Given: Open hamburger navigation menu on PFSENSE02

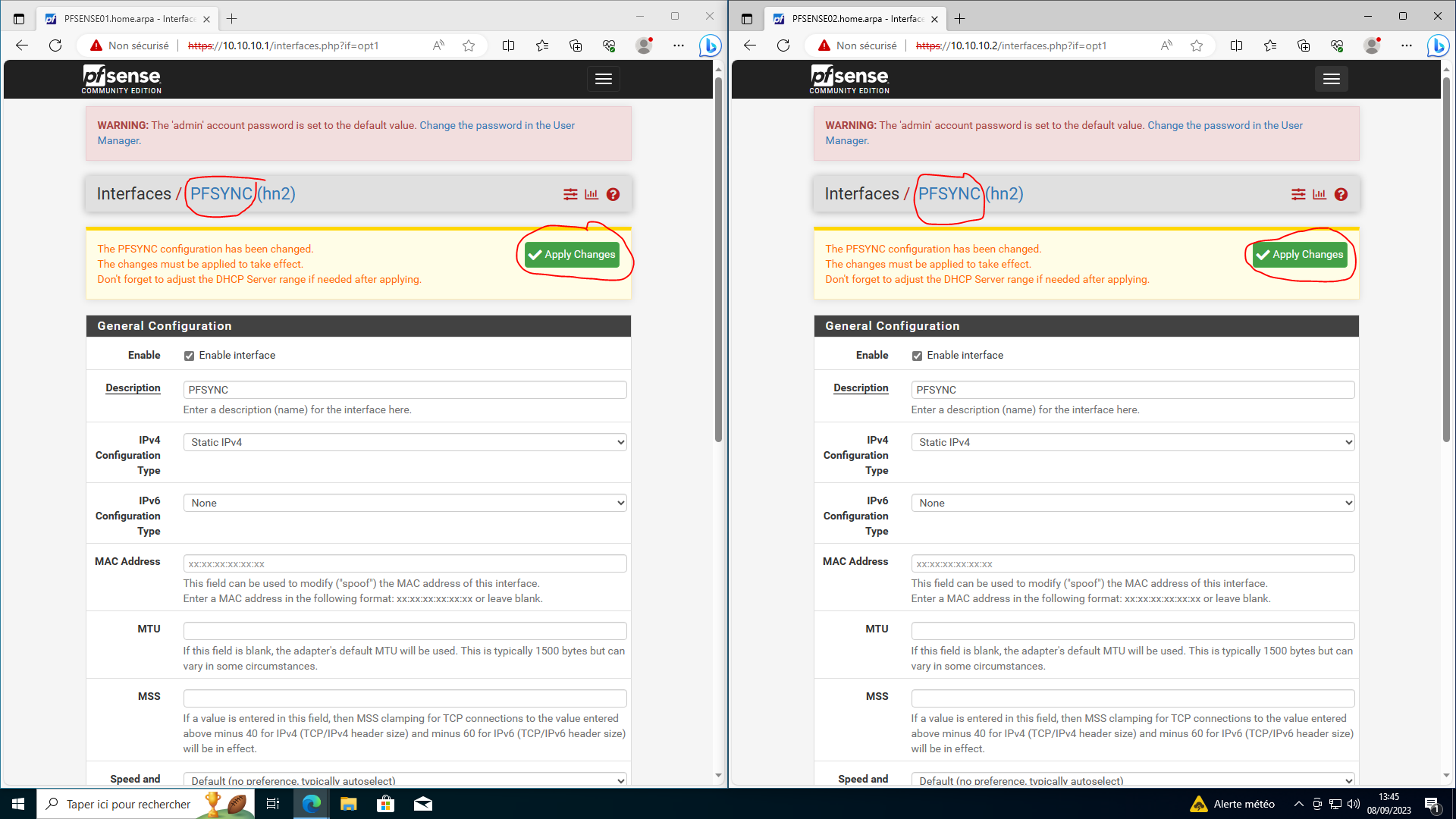Looking at the screenshot, I should pos(1332,79).
